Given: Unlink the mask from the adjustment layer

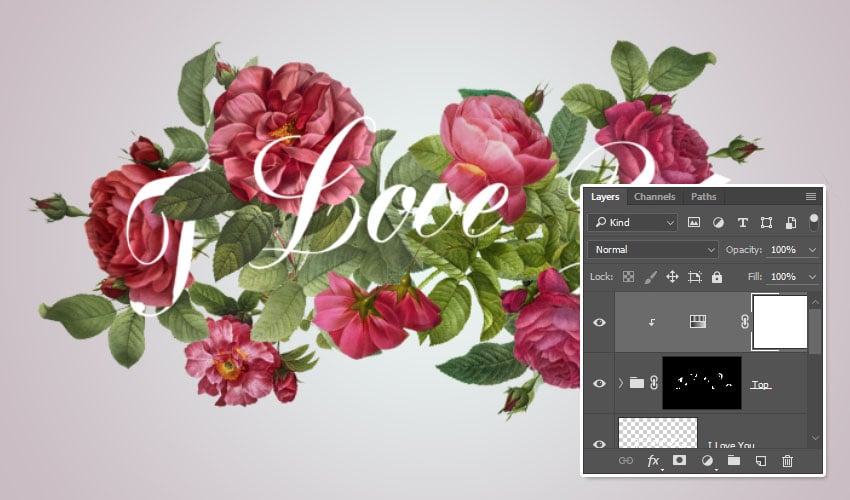Looking at the screenshot, I should (x=744, y=322).
